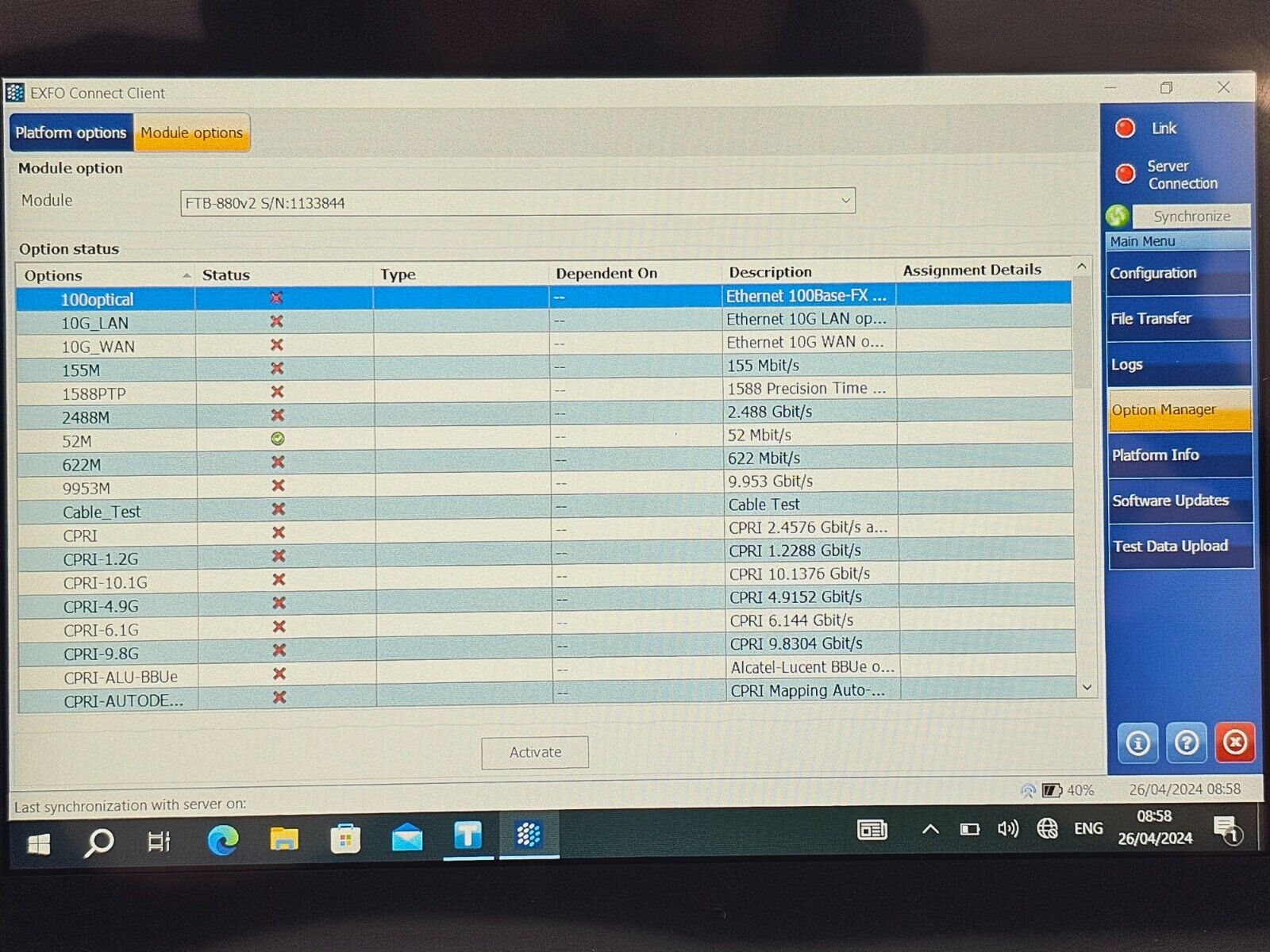This screenshot has height=952, width=1270.
Task: Select the CPRI-10.1G option row
Action: [106, 583]
